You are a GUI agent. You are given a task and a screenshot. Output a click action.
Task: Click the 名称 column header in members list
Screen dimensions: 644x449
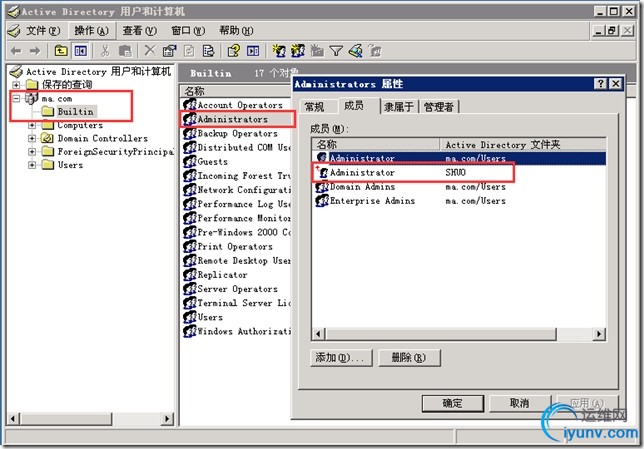pos(376,144)
